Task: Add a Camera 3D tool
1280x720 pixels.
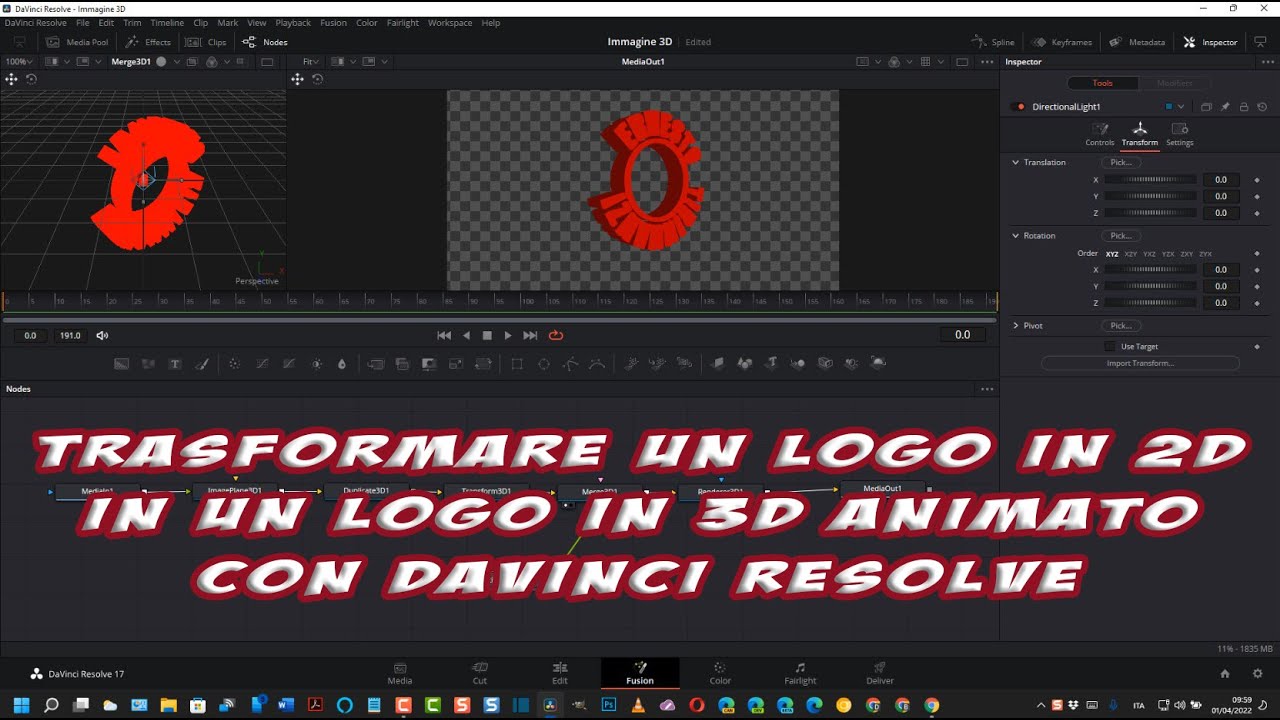Action: [x=825, y=364]
